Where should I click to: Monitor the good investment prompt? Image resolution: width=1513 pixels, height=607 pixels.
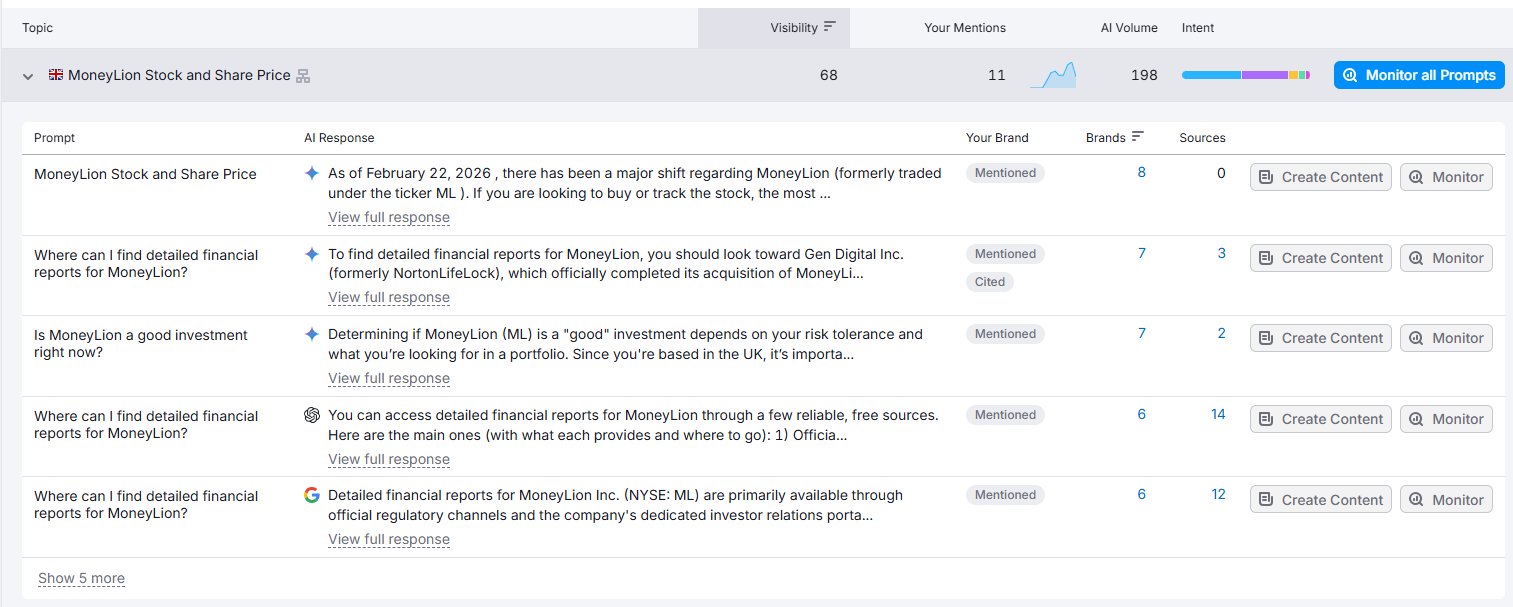[x=1446, y=338]
